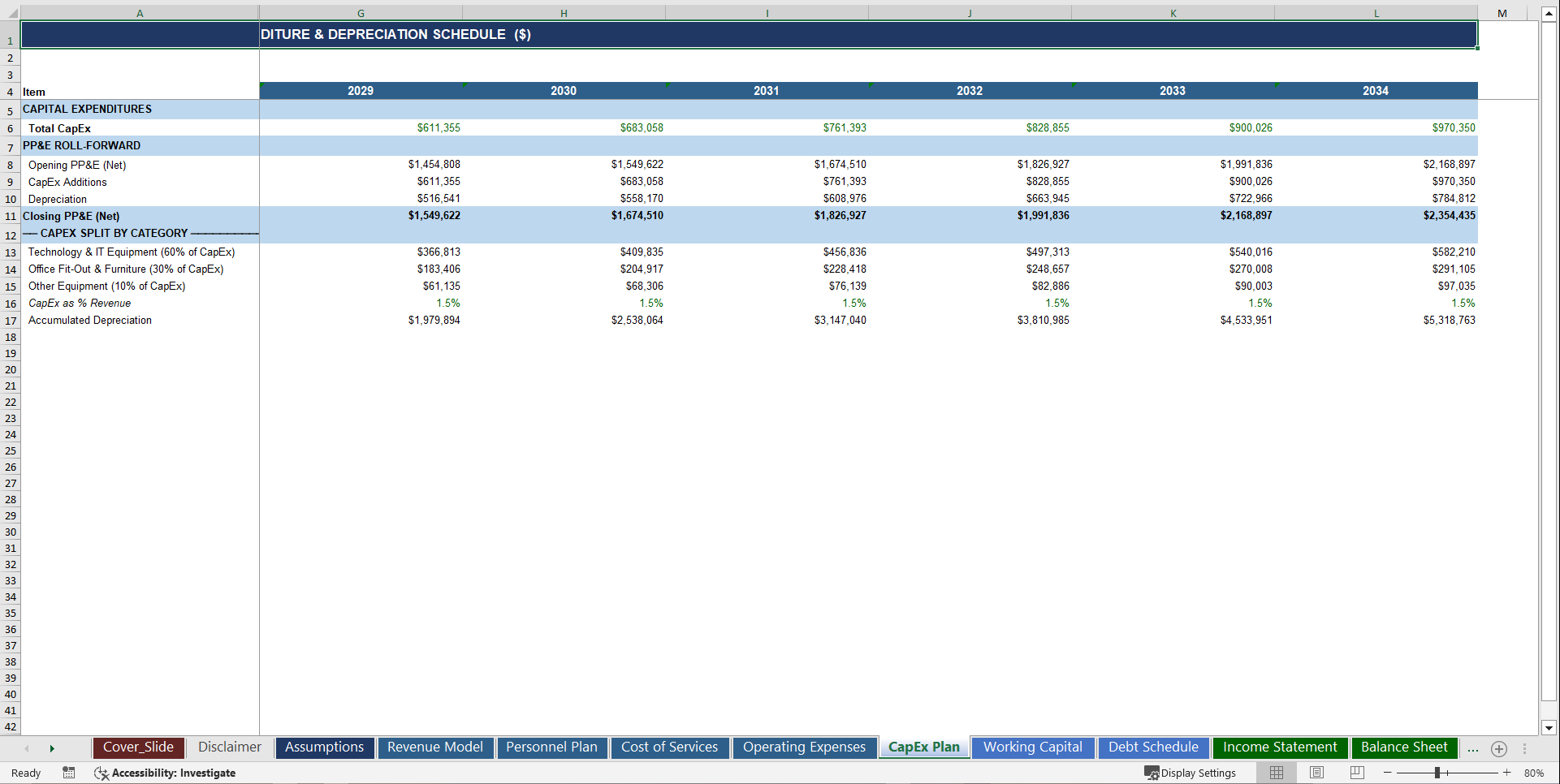
Task: Click the vertical scrollbar down arrow
Action: [x=1549, y=729]
